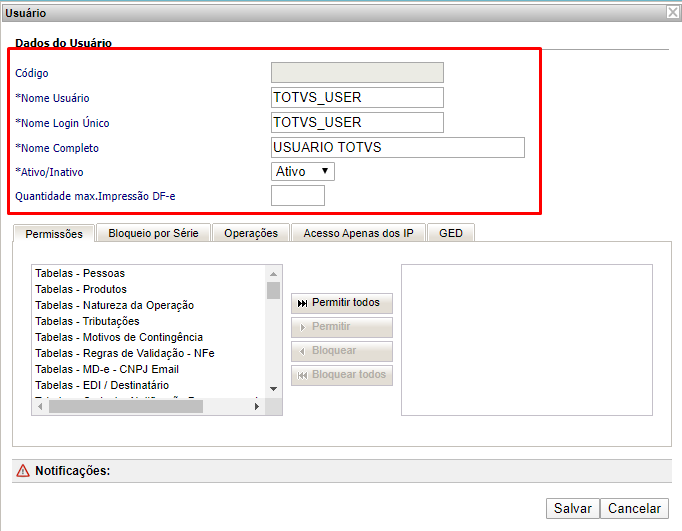The height and width of the screenshot is (531, 682).
Task: Click the empty permitted items list box
Action: [527, 340]
